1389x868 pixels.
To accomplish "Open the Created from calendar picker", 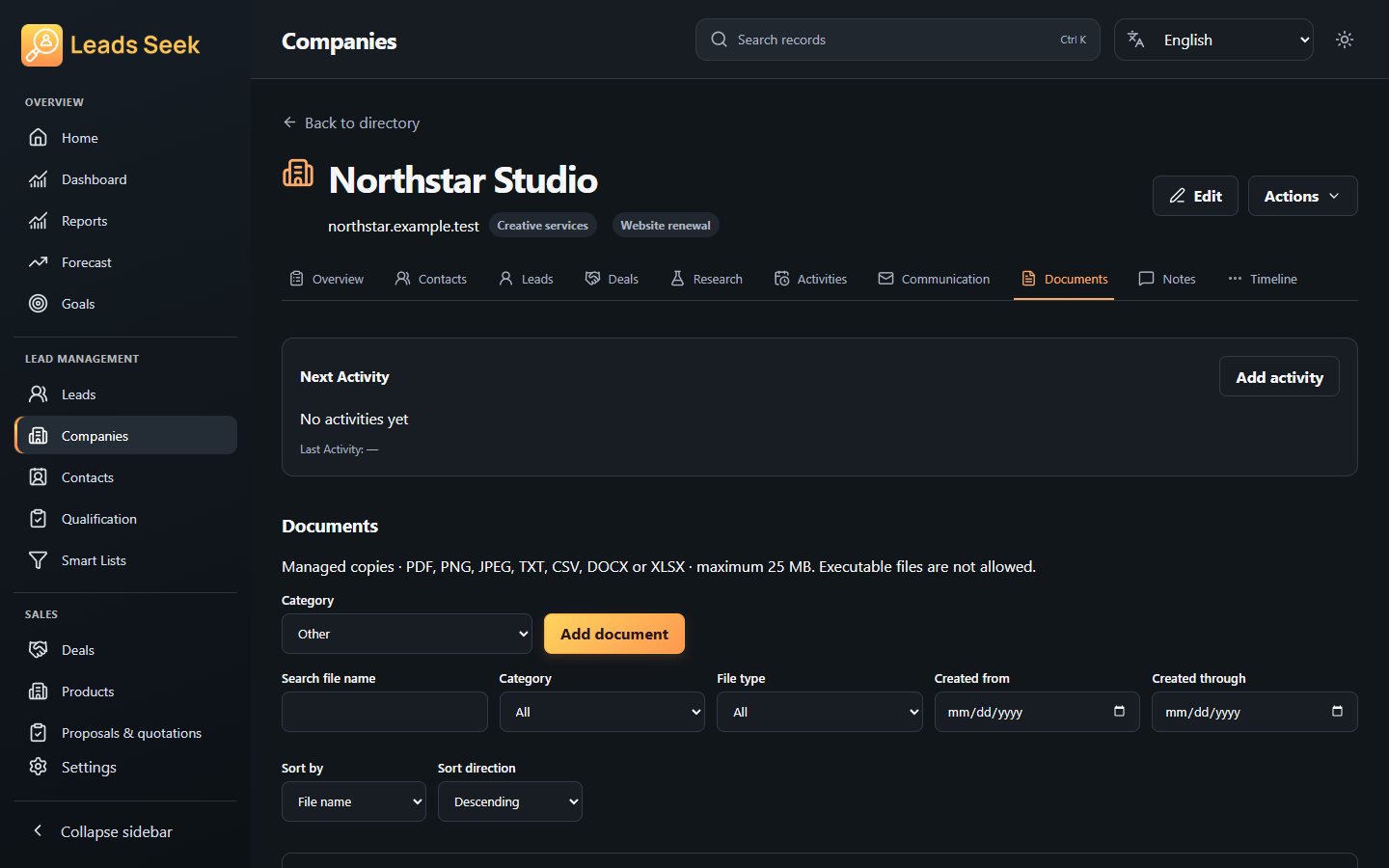I will [x=1119, y=712].
